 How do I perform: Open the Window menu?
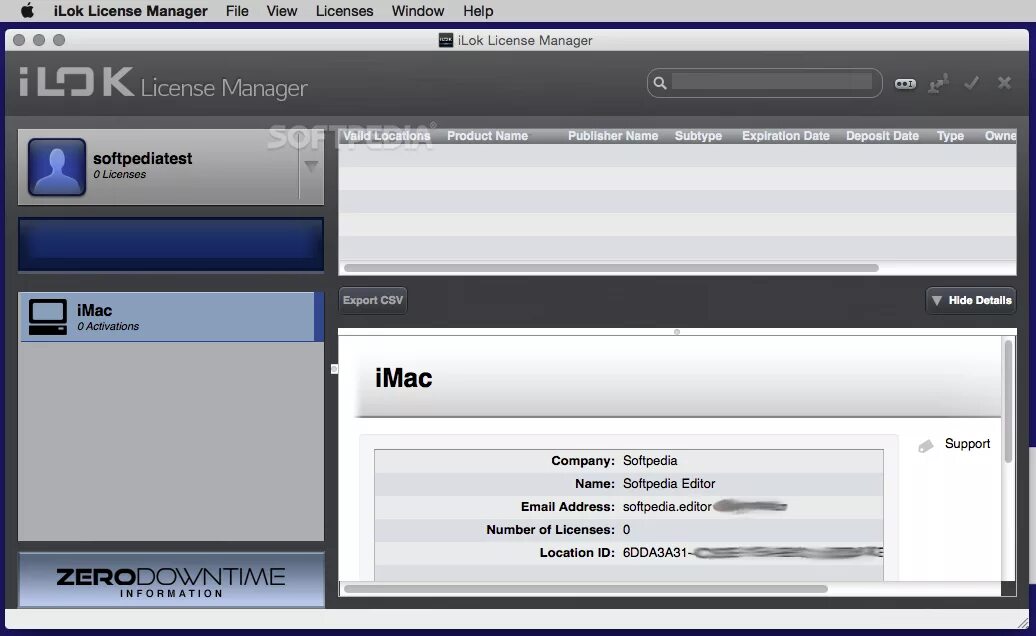[x=418, y=11]
